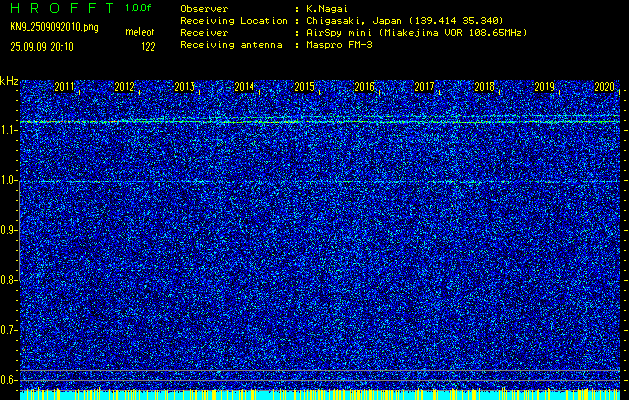Click antenna value Maspro FM-3
Viewport: 629px width, 400px height.
click(x=339, y=45)
